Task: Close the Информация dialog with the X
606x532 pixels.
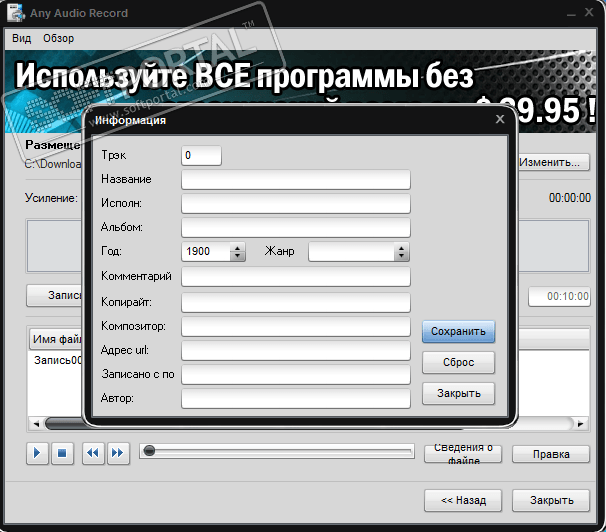Action: (500, 119)
